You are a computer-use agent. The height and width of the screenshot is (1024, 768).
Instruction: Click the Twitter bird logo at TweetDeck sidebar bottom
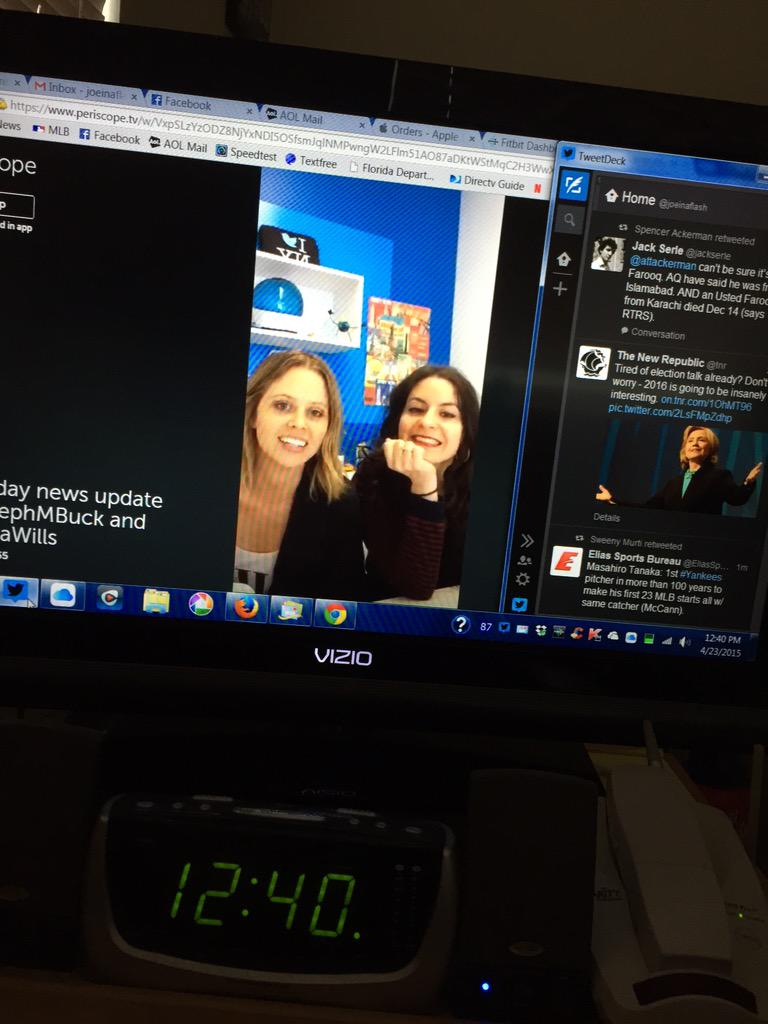[x=519, y=604]
